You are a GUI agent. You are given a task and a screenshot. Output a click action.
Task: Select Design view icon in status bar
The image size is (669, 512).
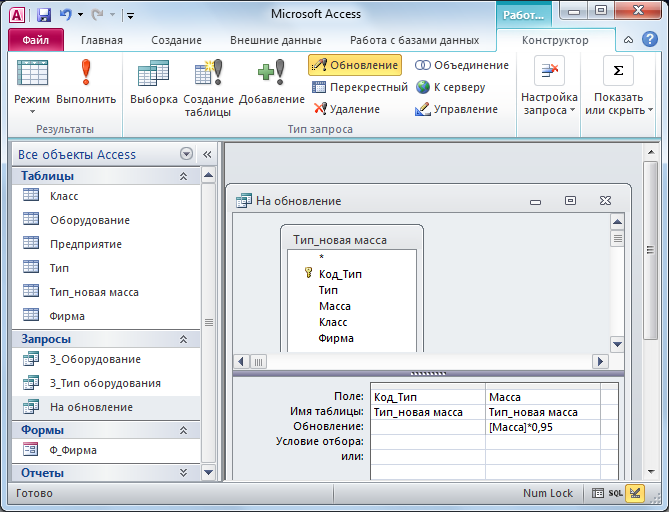pyautogui.click(x=635, y=493)
